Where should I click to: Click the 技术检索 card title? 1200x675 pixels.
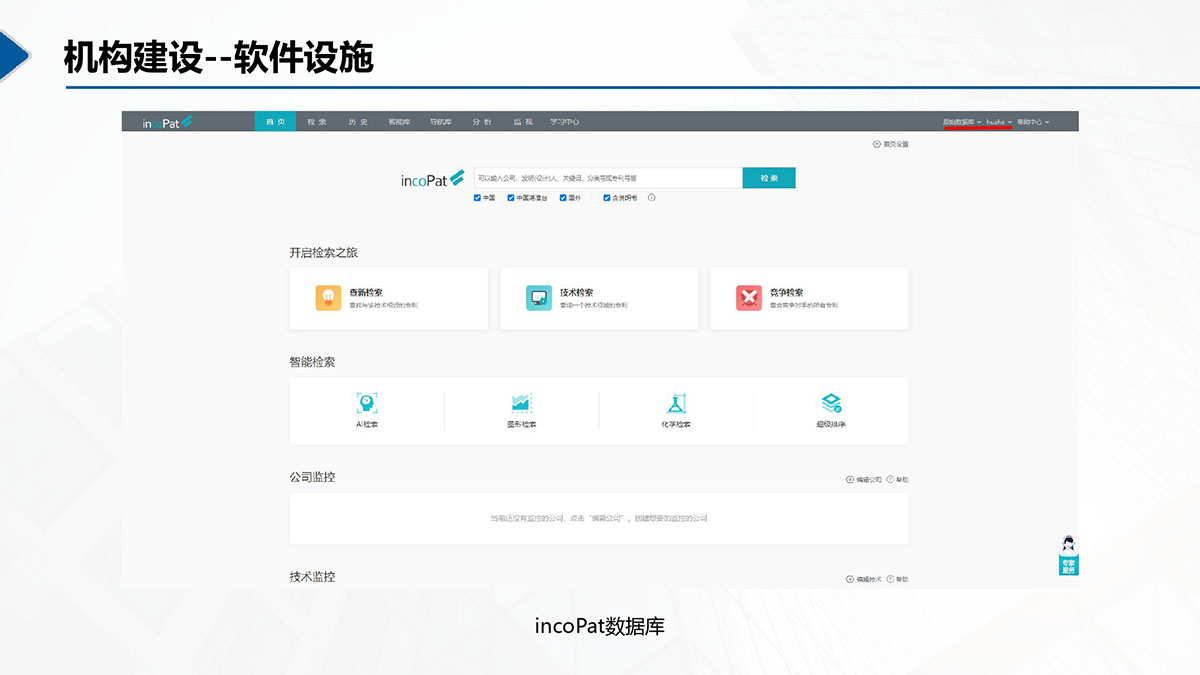pyautogui.click(x=577, y=293)
